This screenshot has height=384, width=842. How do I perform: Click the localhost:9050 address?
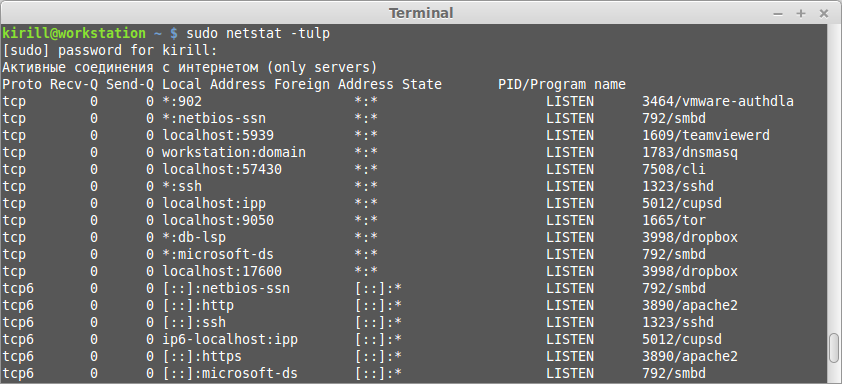218,221
